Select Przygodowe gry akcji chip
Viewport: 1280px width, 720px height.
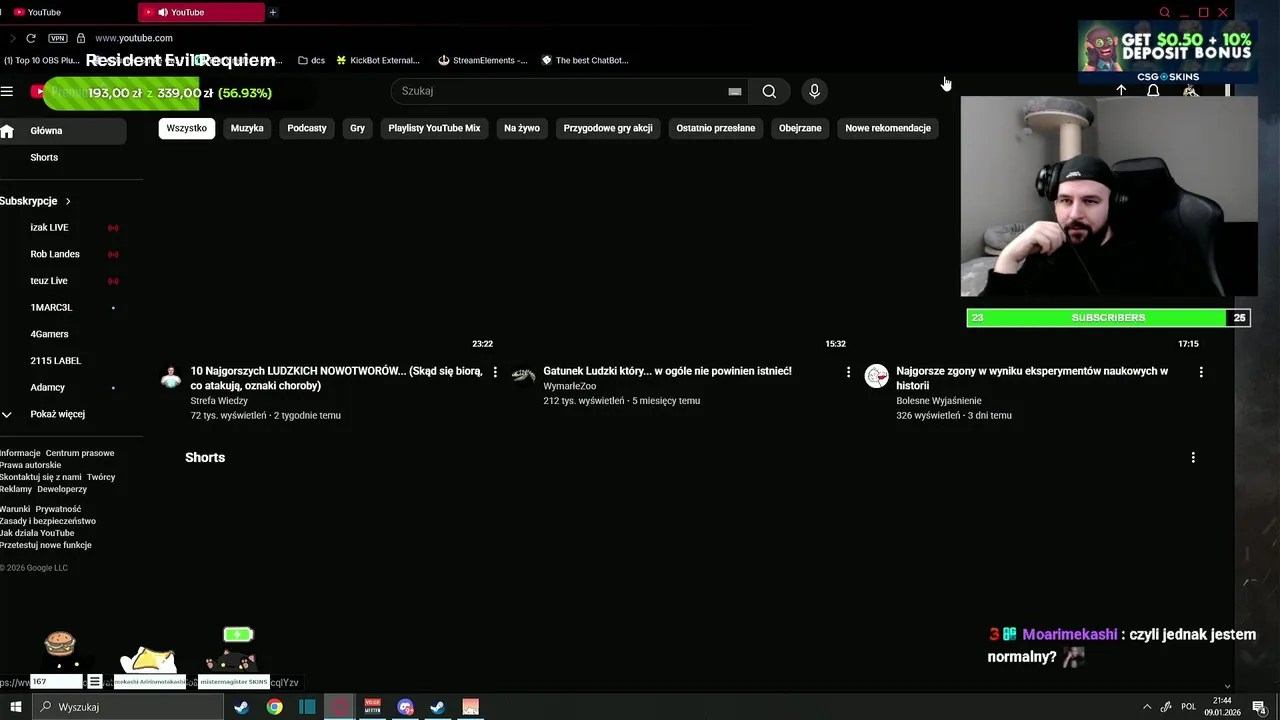pyautogui.click(x=608, y=128)
